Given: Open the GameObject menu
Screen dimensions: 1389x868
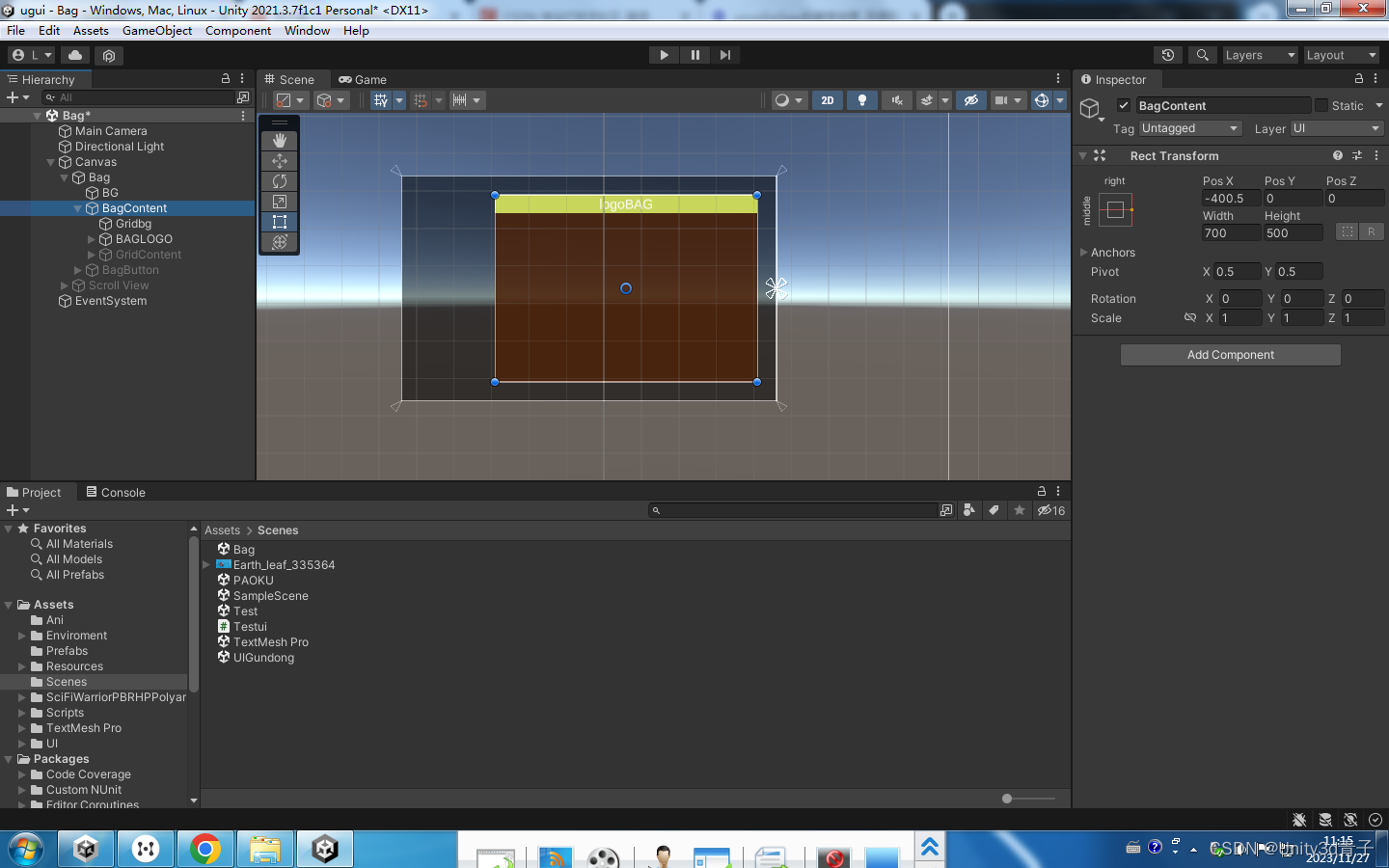Looking at the screenshot, I should click(x=157, y=31).
